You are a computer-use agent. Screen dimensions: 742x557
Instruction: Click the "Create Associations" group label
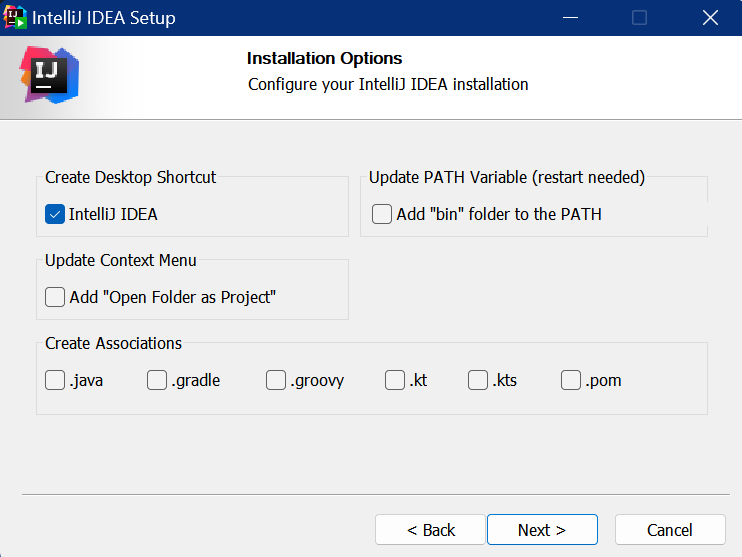coord(114,344)
